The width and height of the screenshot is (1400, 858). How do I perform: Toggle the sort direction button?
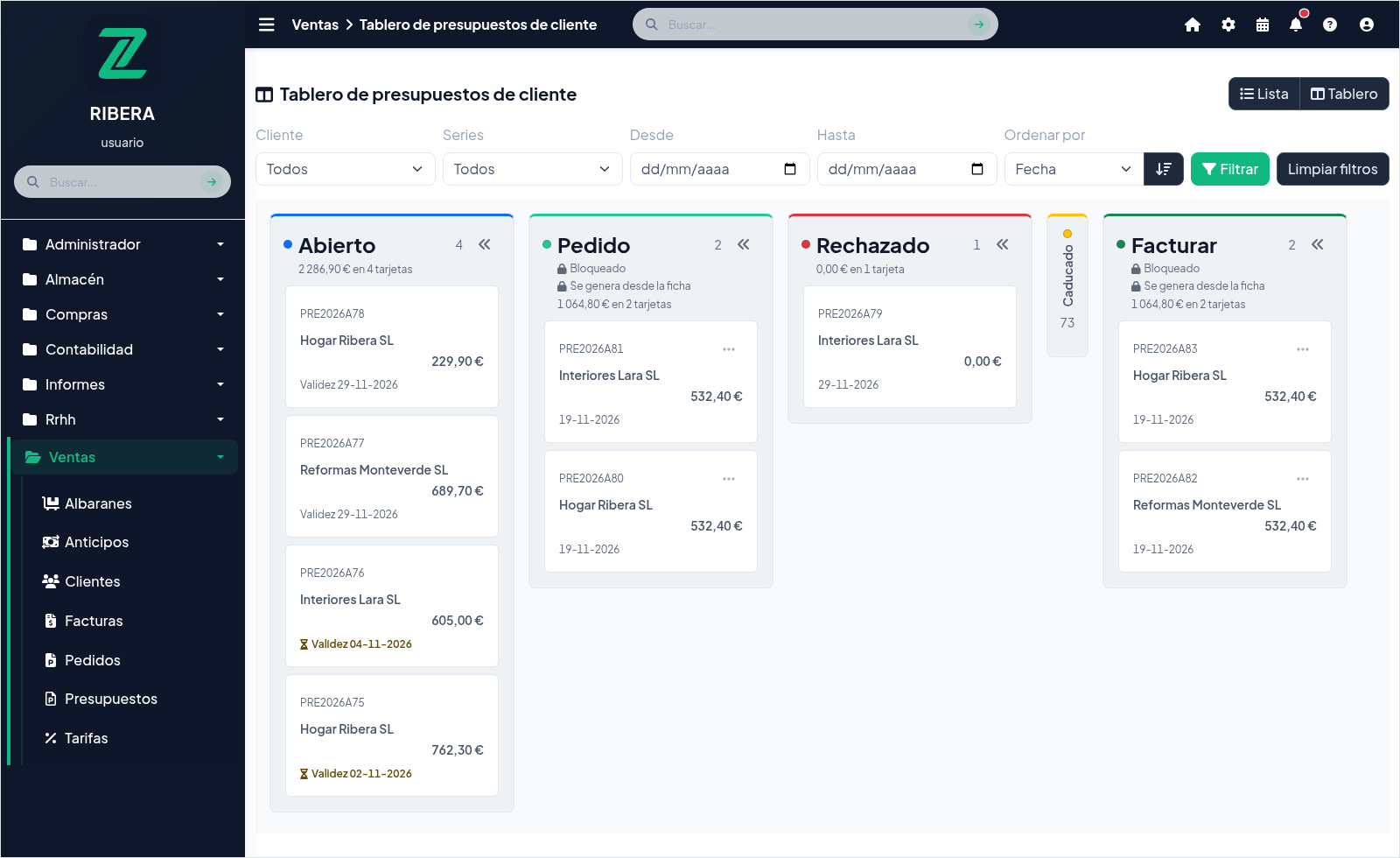pyautogui.click(x=1164, y=169)
